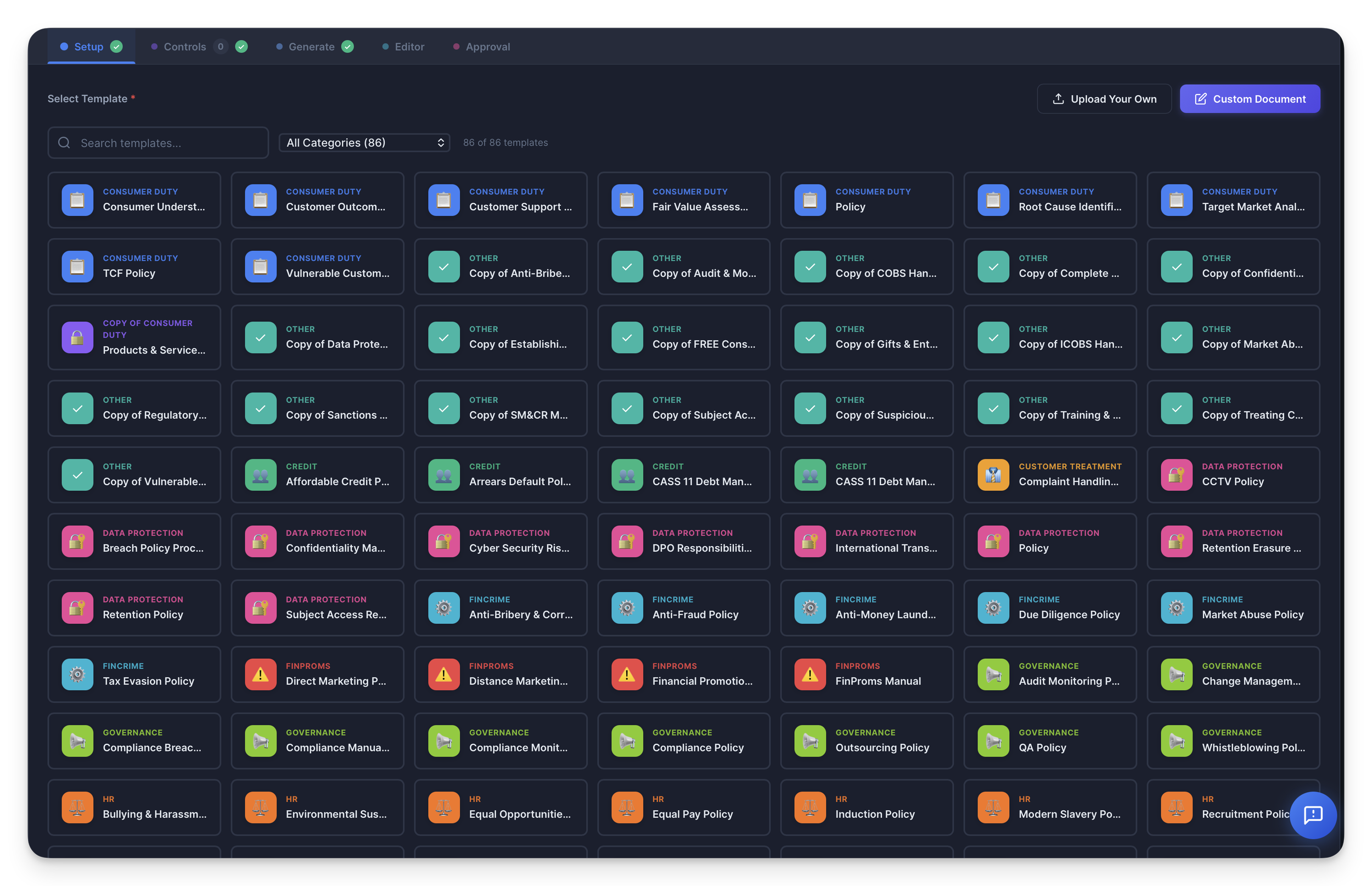The width and height of the screenshot is (1372, 886).
Task: Select the warning icon on FinProms Manual card
Action: click(809, 674)
